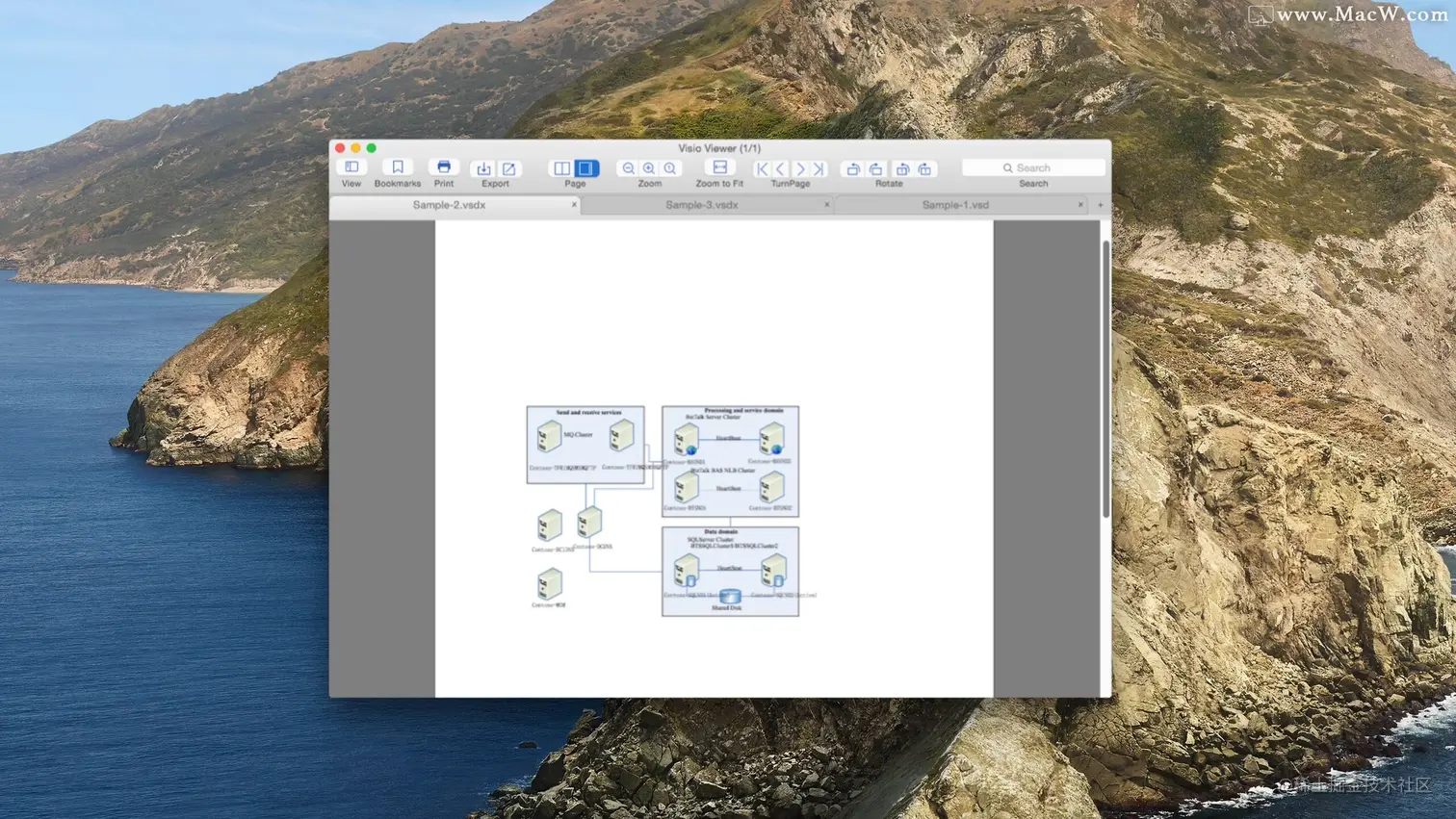This screenshot has width=1456, height=819.
Task: Open the Bookmarks panel
Action: click(x=398, y=167)
